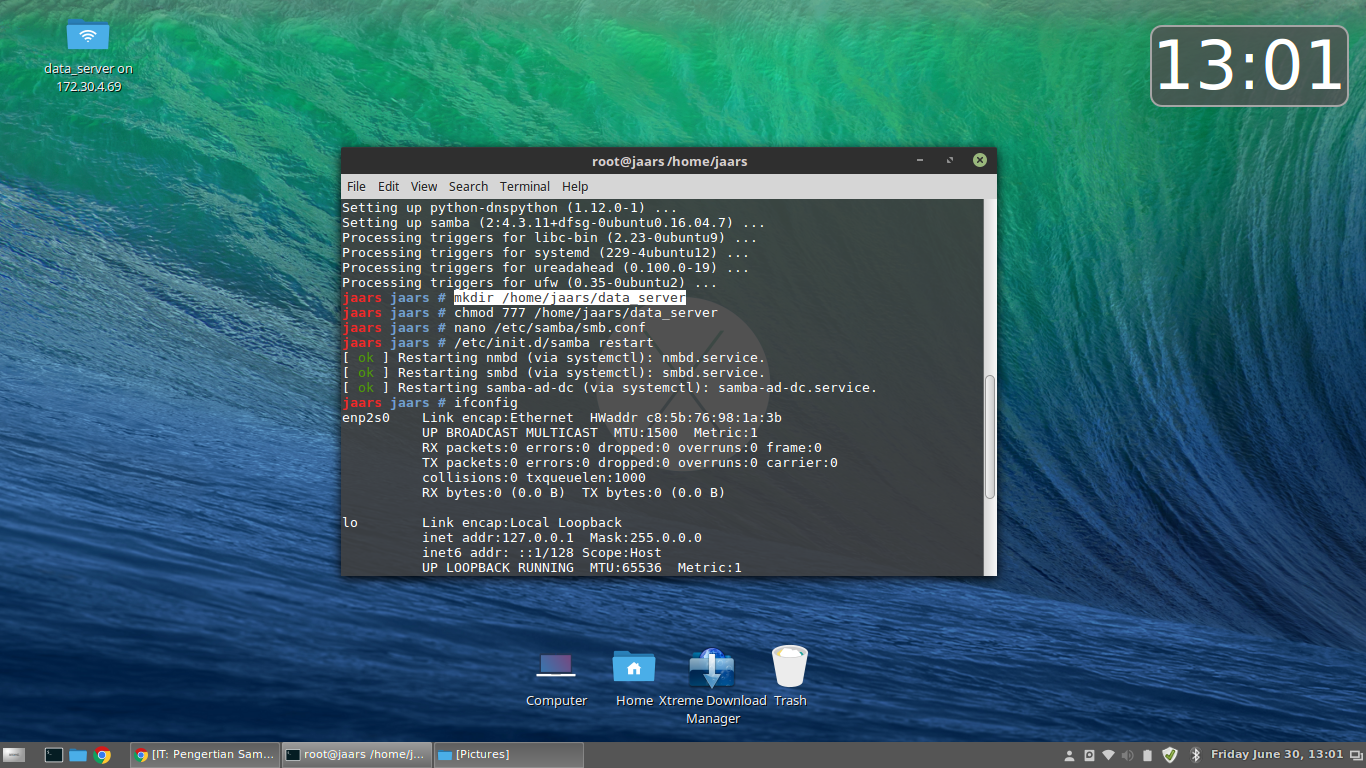The width and height of the screenshot is (1366, 768).
Task: Launch terminal from panel launcher
Action: click(54, 755)
